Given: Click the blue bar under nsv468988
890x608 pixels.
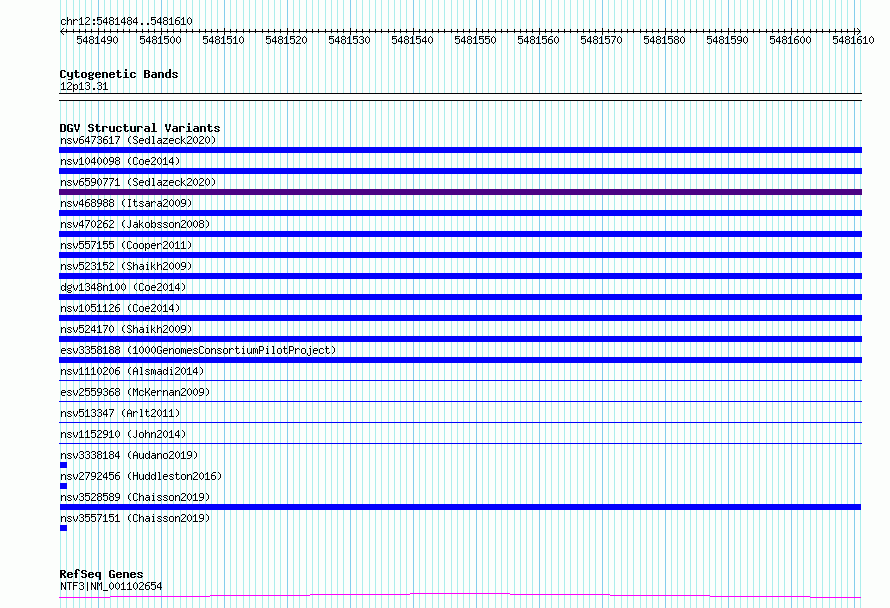Looking at the screenshot, I should (460, 213).
